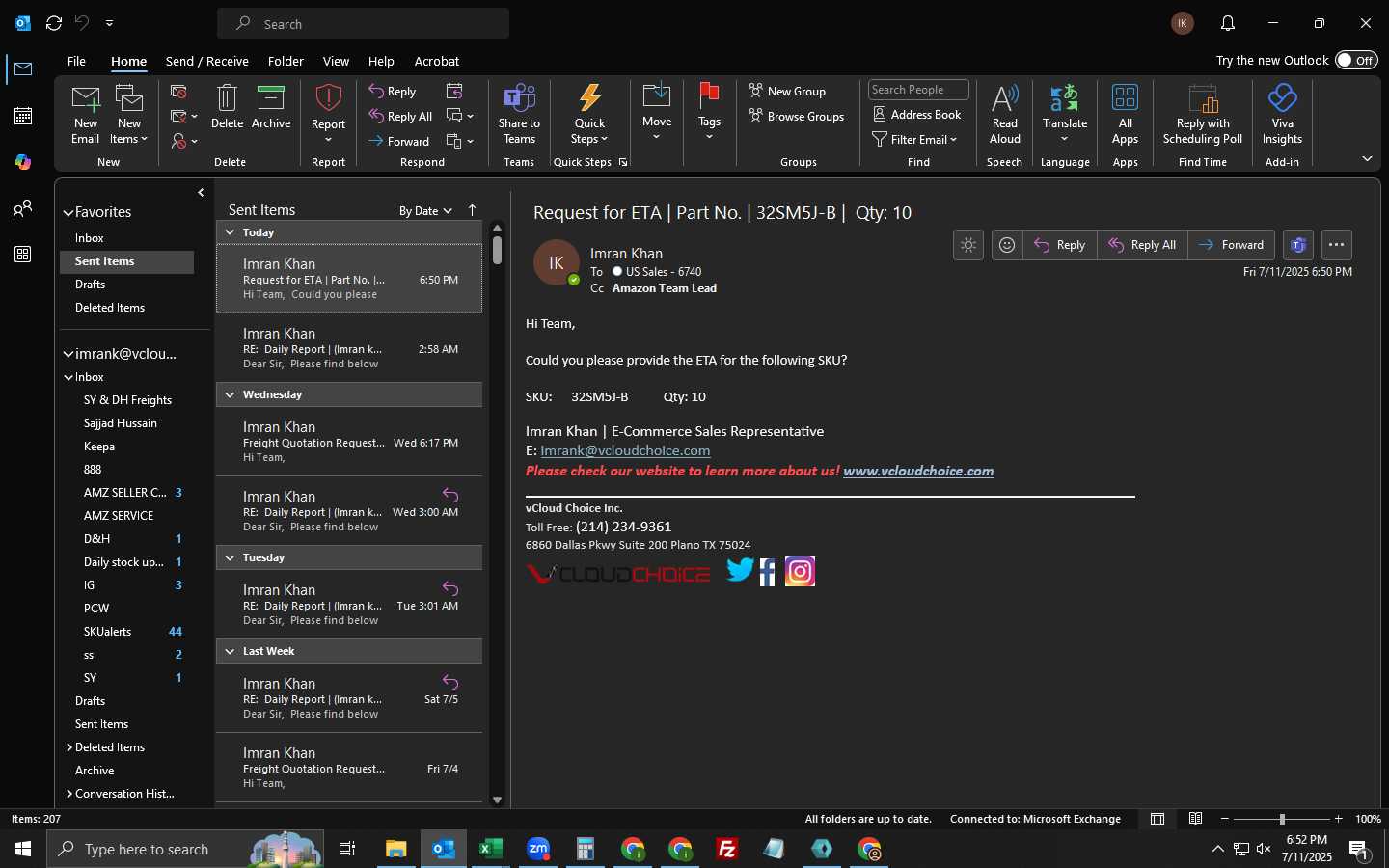Open more actions ellipsis in reading pane
This screenshot has width=1389, height=868.
[1336, 245]
